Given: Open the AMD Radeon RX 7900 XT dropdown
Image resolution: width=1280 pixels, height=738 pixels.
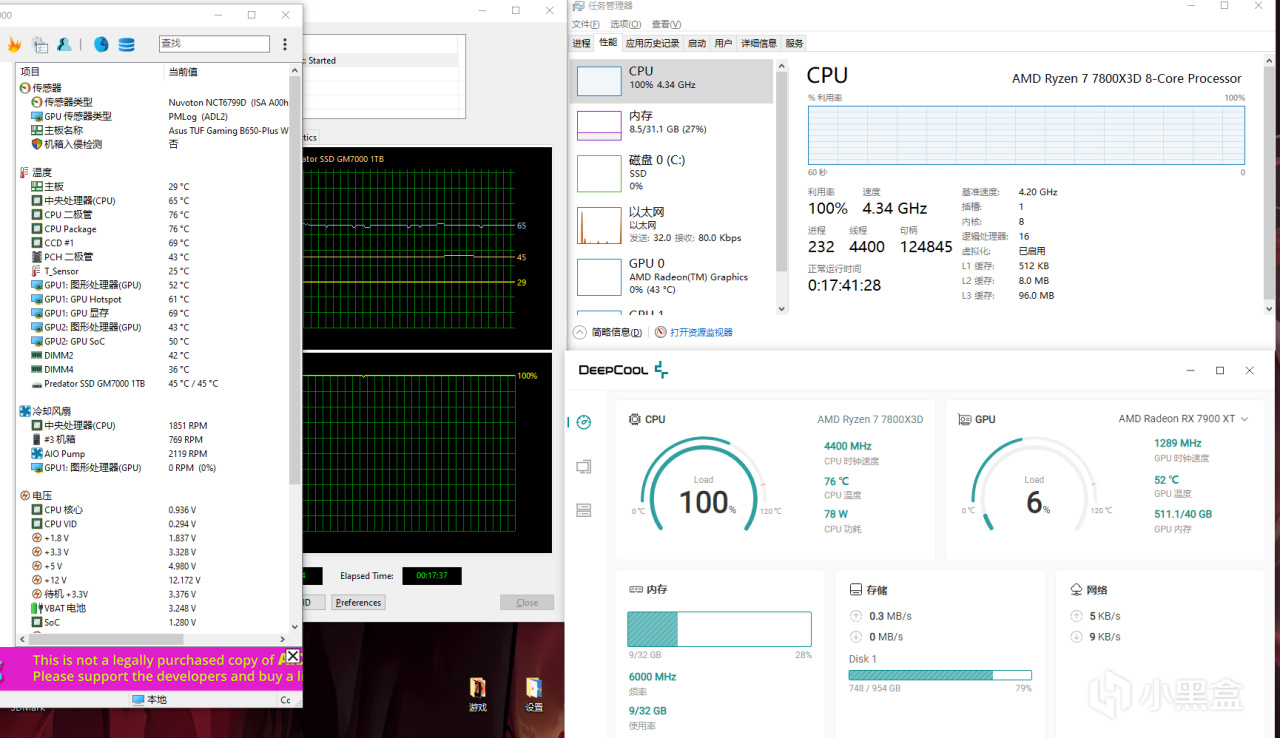Looking at the screenshot, I should pyautogui.click(x=1184, y=419).
